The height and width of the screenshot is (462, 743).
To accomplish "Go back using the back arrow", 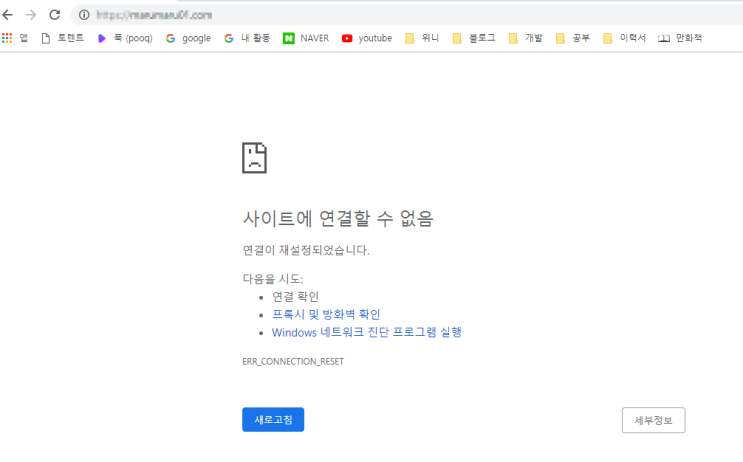I will pyautogui.click(x=8, y=15).
